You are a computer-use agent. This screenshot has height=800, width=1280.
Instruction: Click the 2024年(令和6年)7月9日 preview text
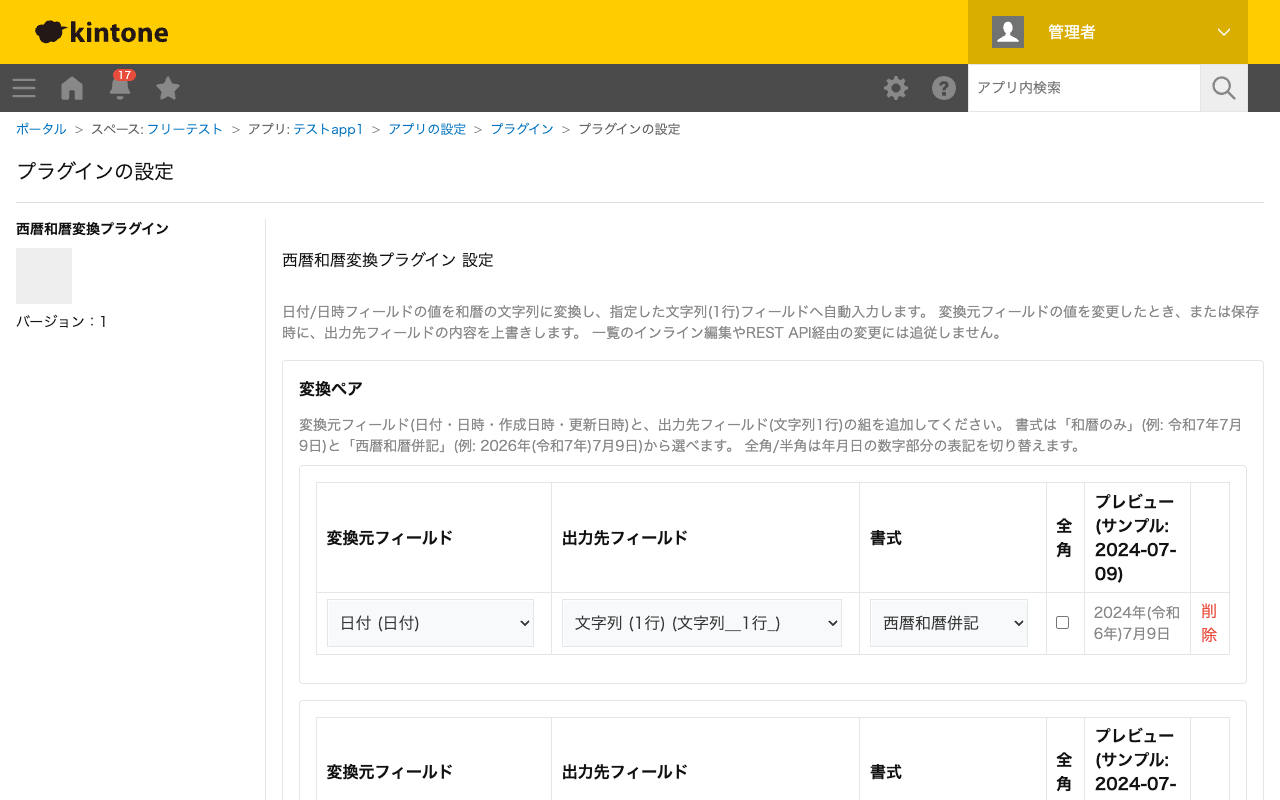(1137, 623)
